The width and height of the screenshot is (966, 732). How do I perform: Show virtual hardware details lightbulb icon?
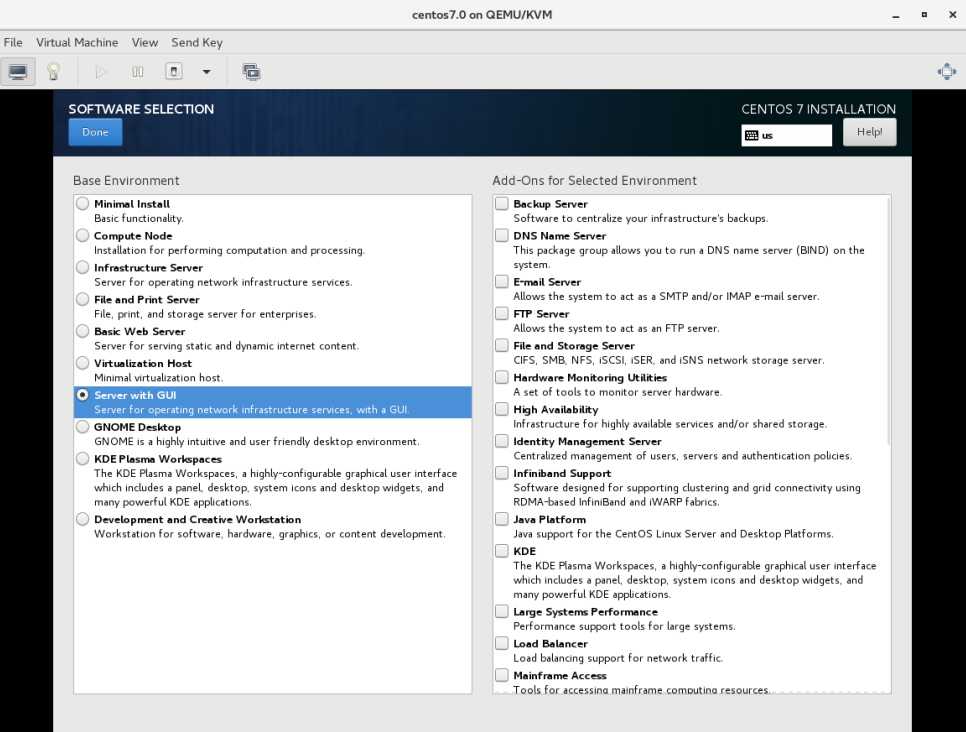[54, 72]
